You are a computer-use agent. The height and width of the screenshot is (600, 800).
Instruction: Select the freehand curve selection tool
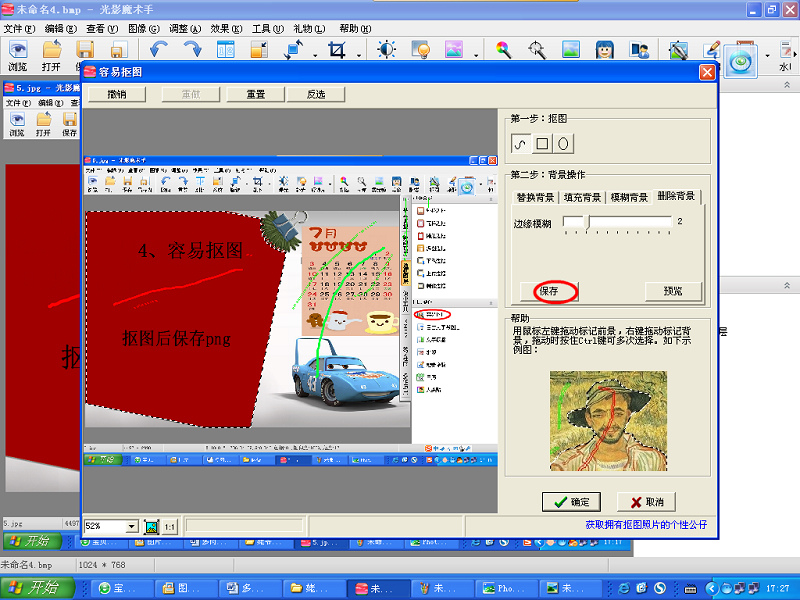point(520,144)
